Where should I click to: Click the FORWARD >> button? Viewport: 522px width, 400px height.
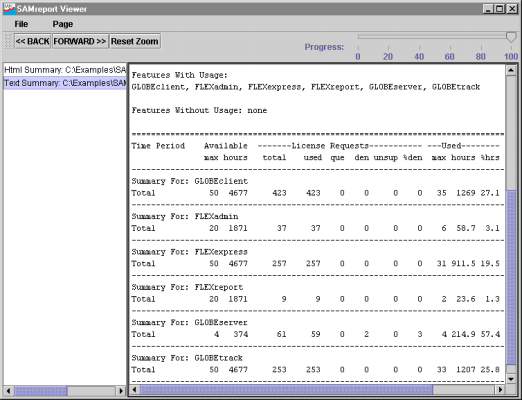tap(80, 41)
